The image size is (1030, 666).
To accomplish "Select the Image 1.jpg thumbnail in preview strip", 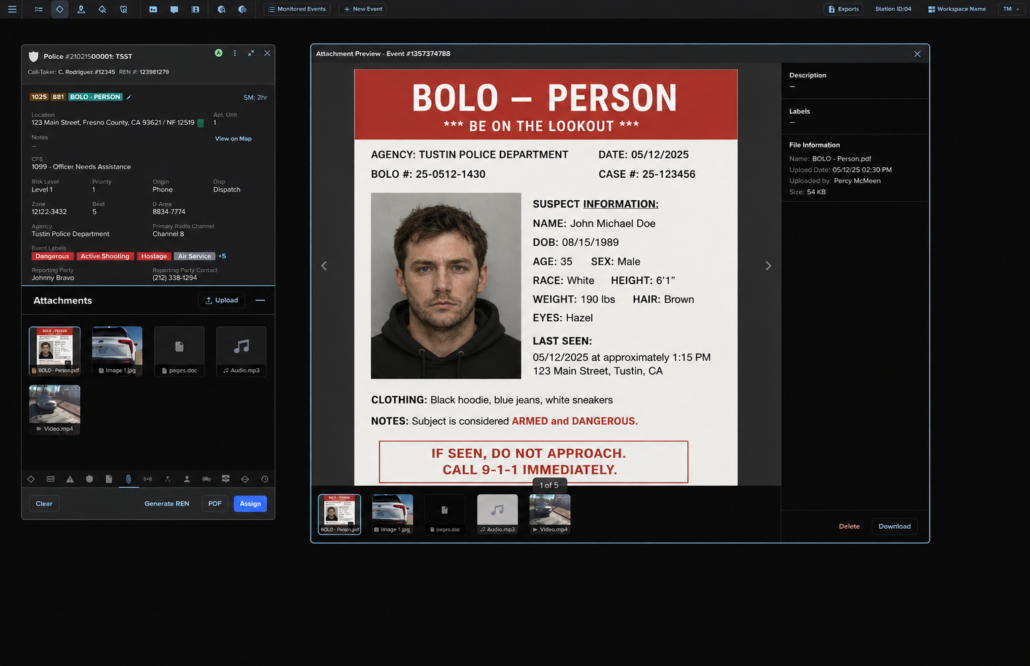I will (x=393, y=514).
